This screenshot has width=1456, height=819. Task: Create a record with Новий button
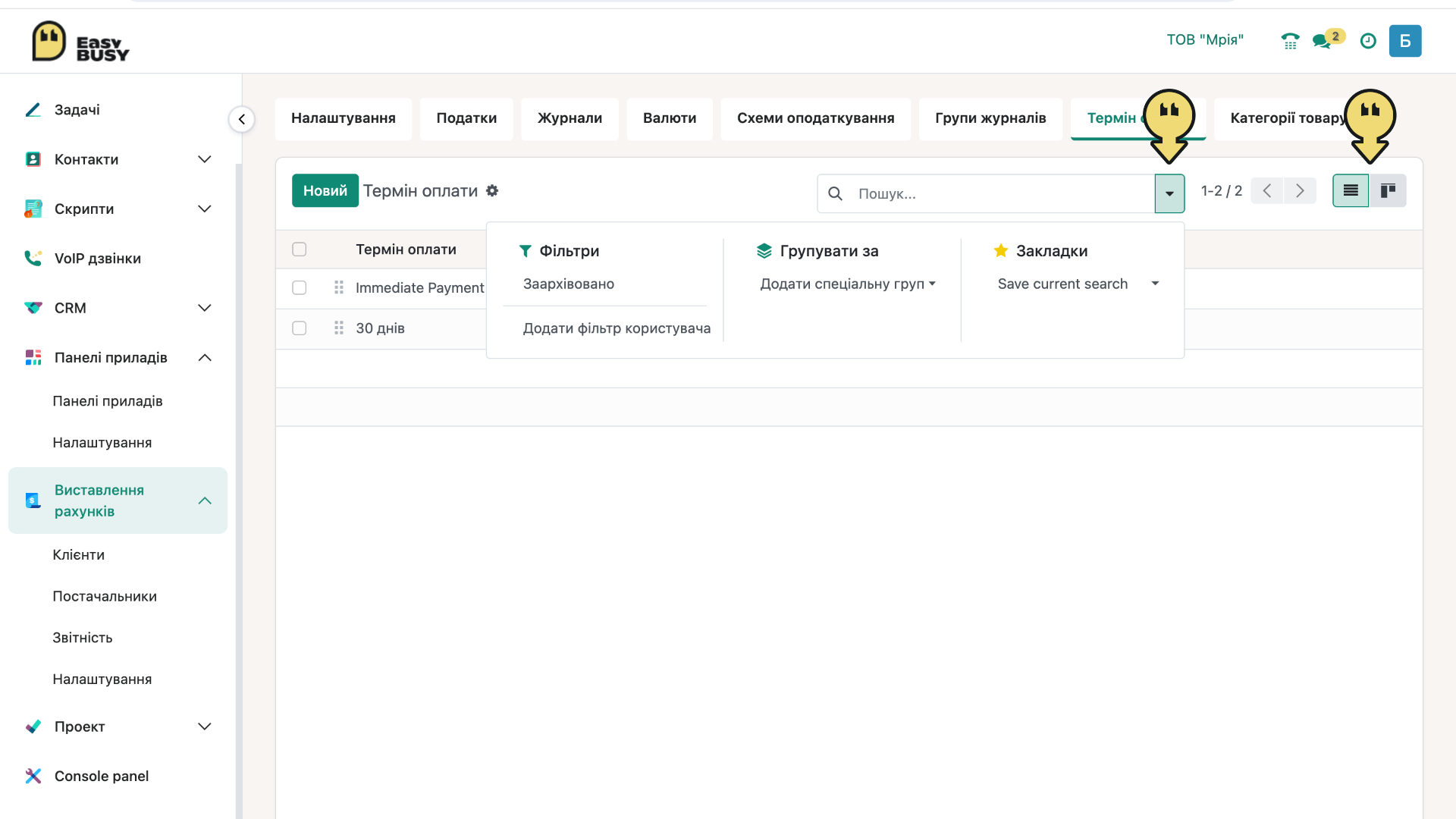coord(325,190)
